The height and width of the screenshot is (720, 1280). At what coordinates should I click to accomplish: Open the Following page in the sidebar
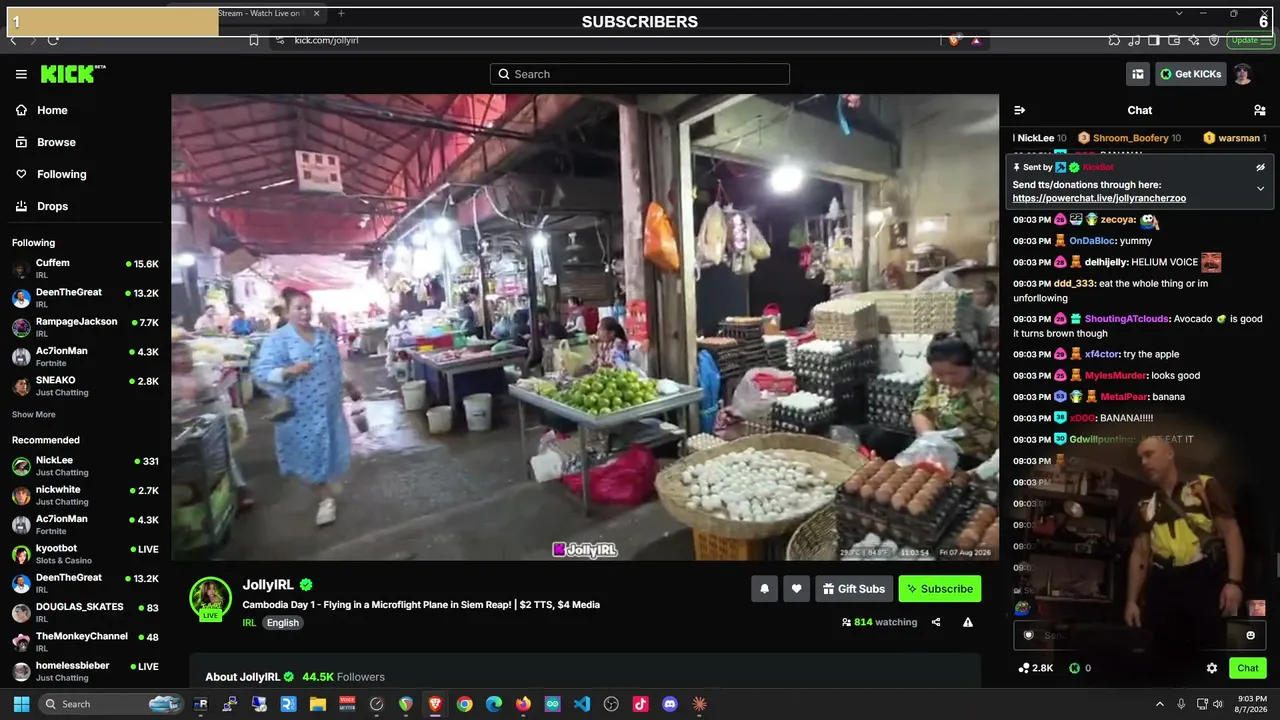pyautogui.click(x=62, y=174)
